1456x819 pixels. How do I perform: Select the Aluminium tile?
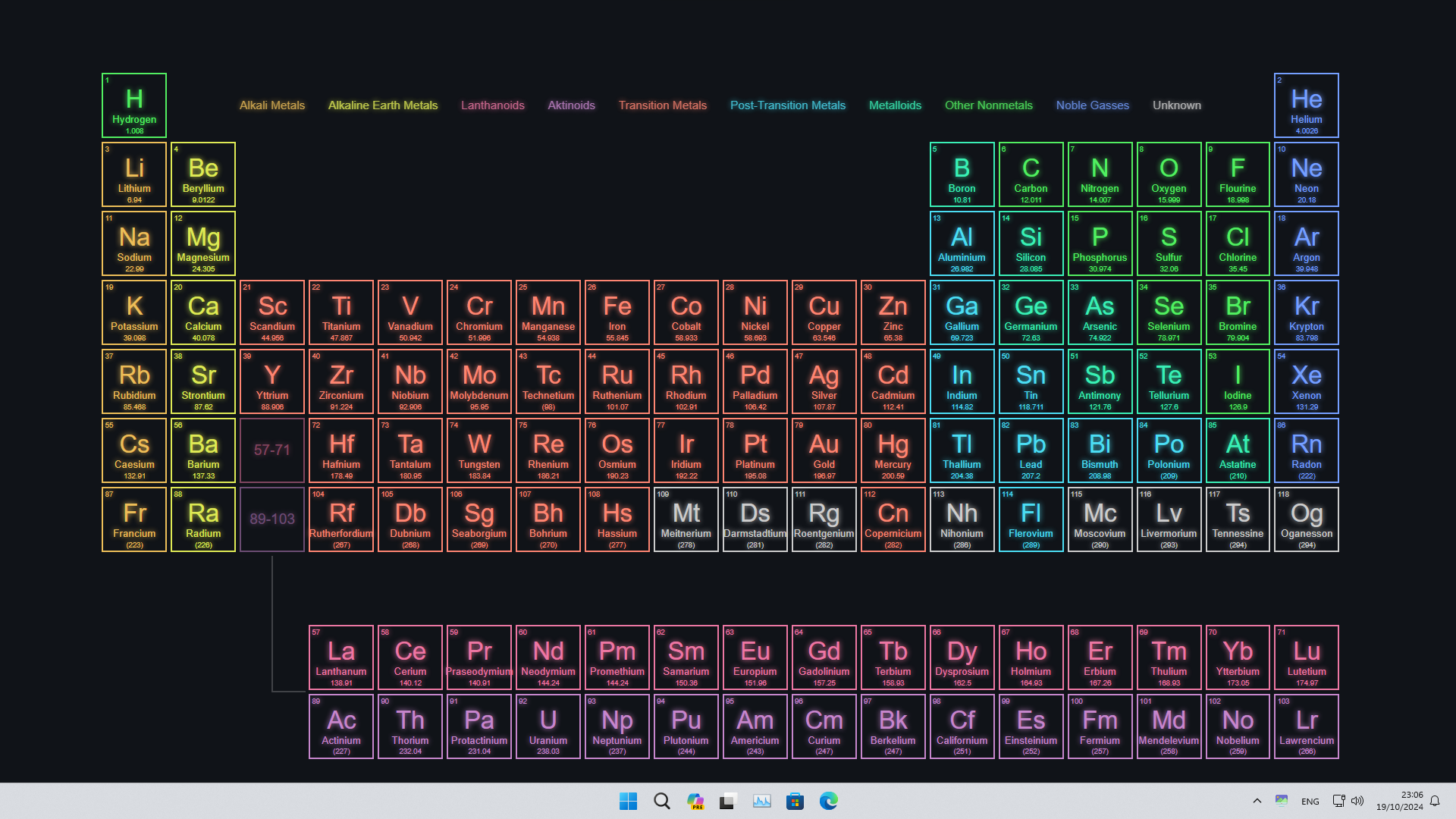[x=962, y=243]
